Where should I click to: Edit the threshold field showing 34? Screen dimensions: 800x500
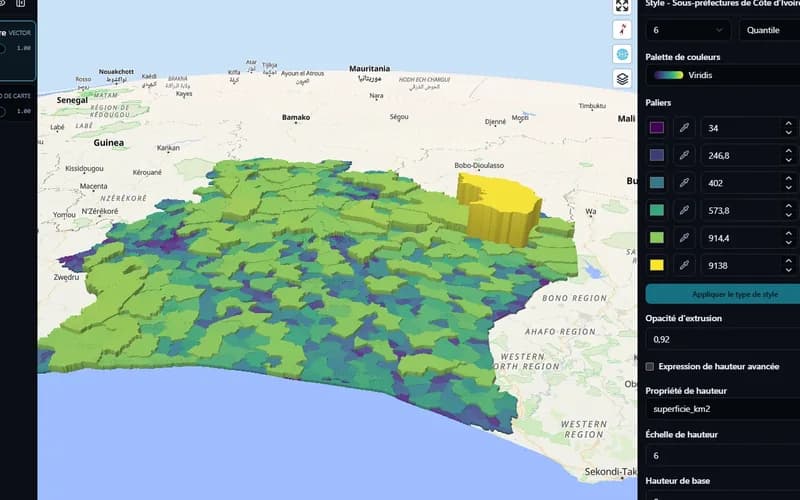(749, 128)
